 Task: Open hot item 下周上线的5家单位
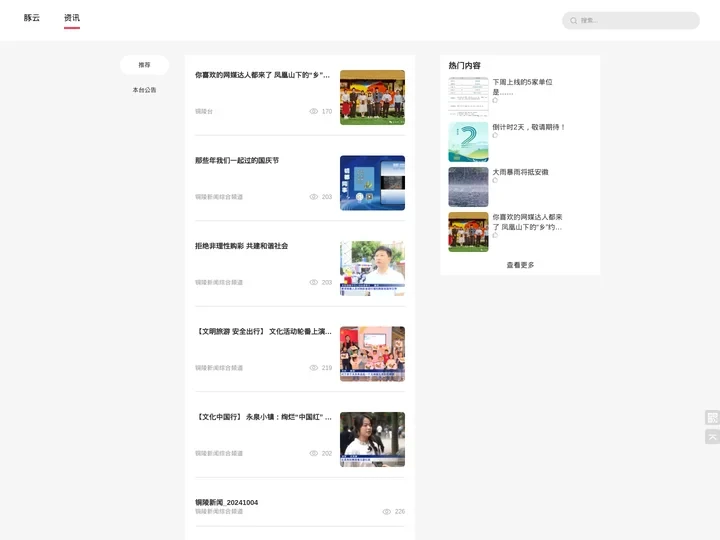523,87
